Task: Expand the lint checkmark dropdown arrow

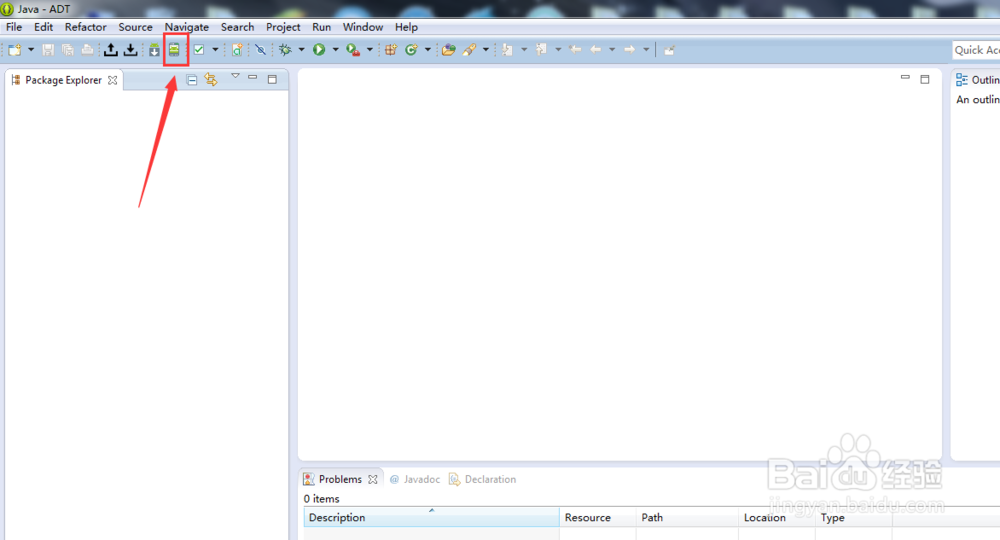Action: [x=215, y=50]
